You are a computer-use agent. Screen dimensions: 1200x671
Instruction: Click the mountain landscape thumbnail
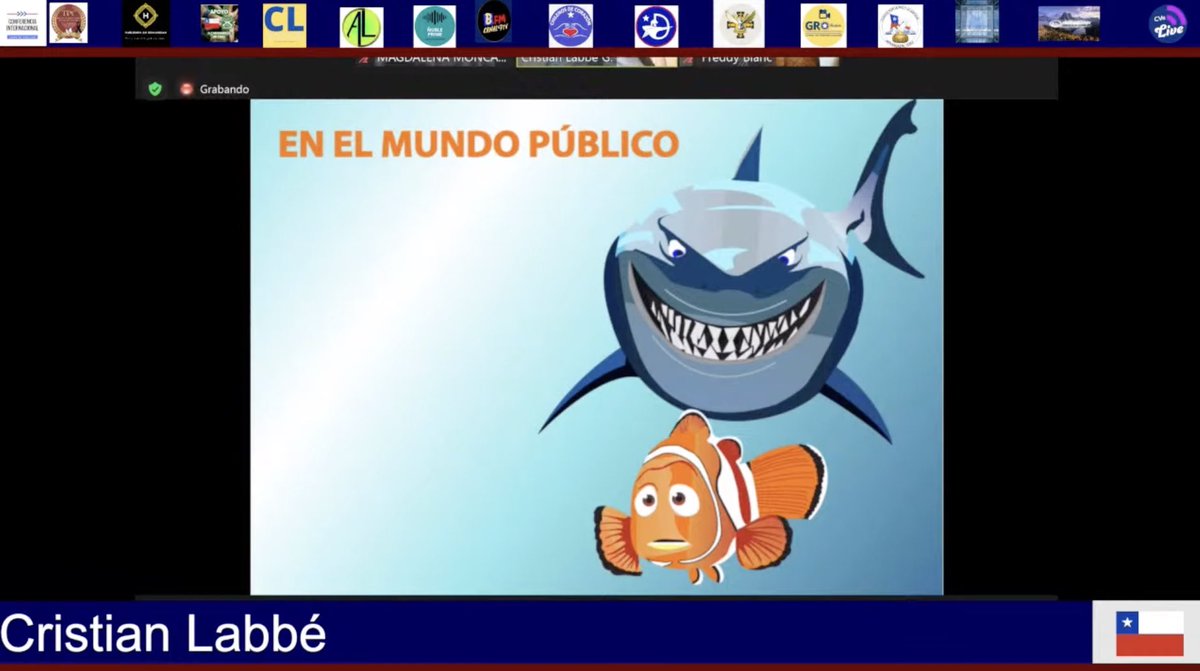point(1069,23)
